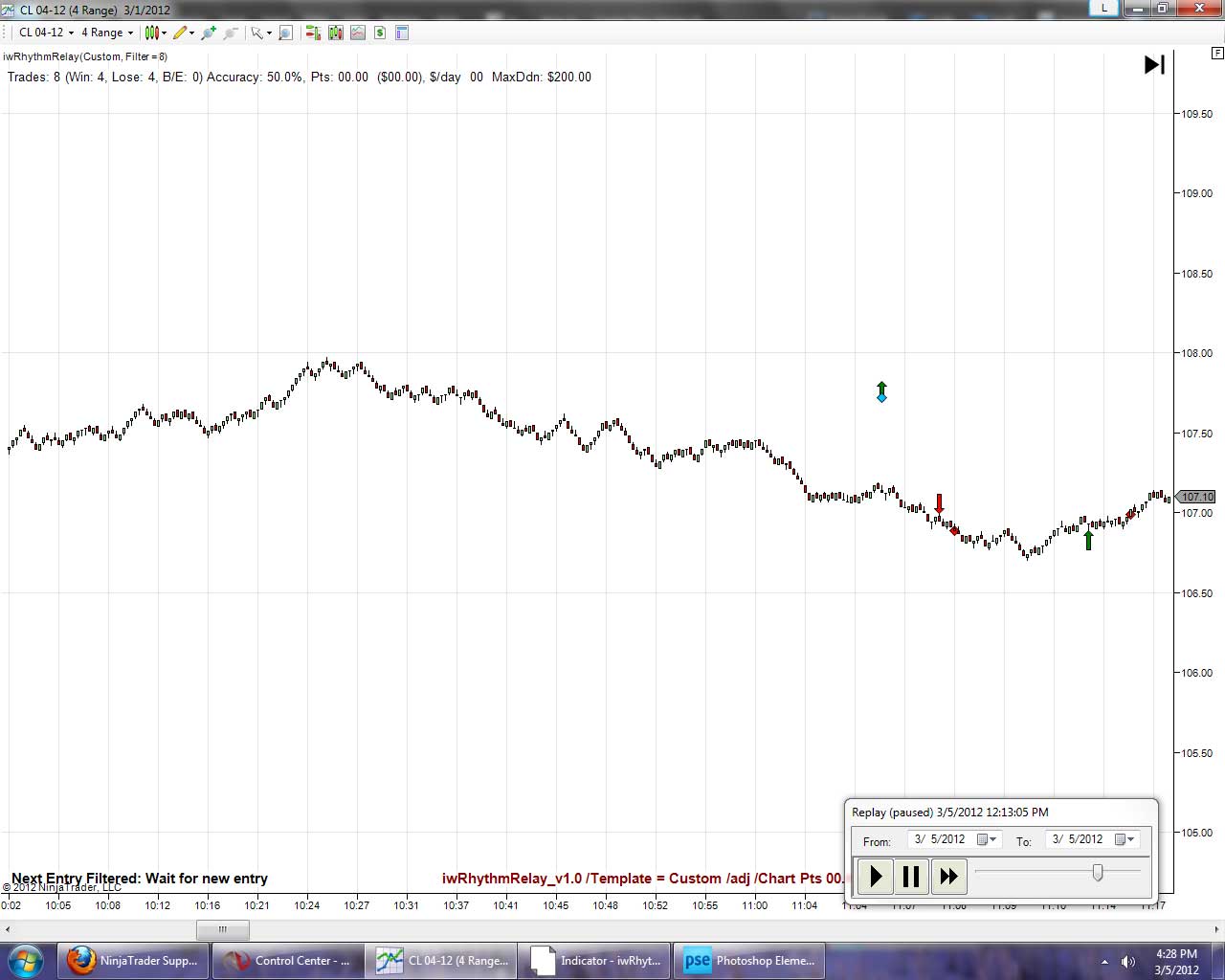Open the Strategies dollar icon

pos(380,33)
